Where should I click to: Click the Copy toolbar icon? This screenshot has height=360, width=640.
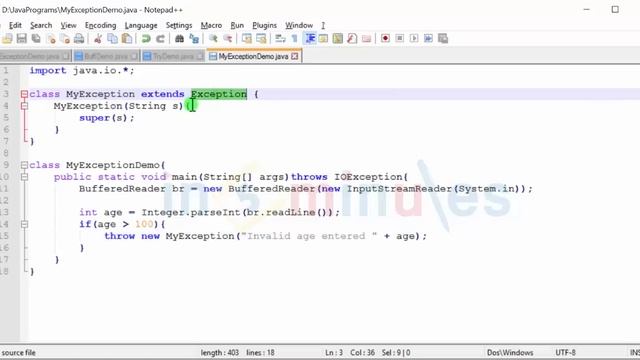point(112,39)
